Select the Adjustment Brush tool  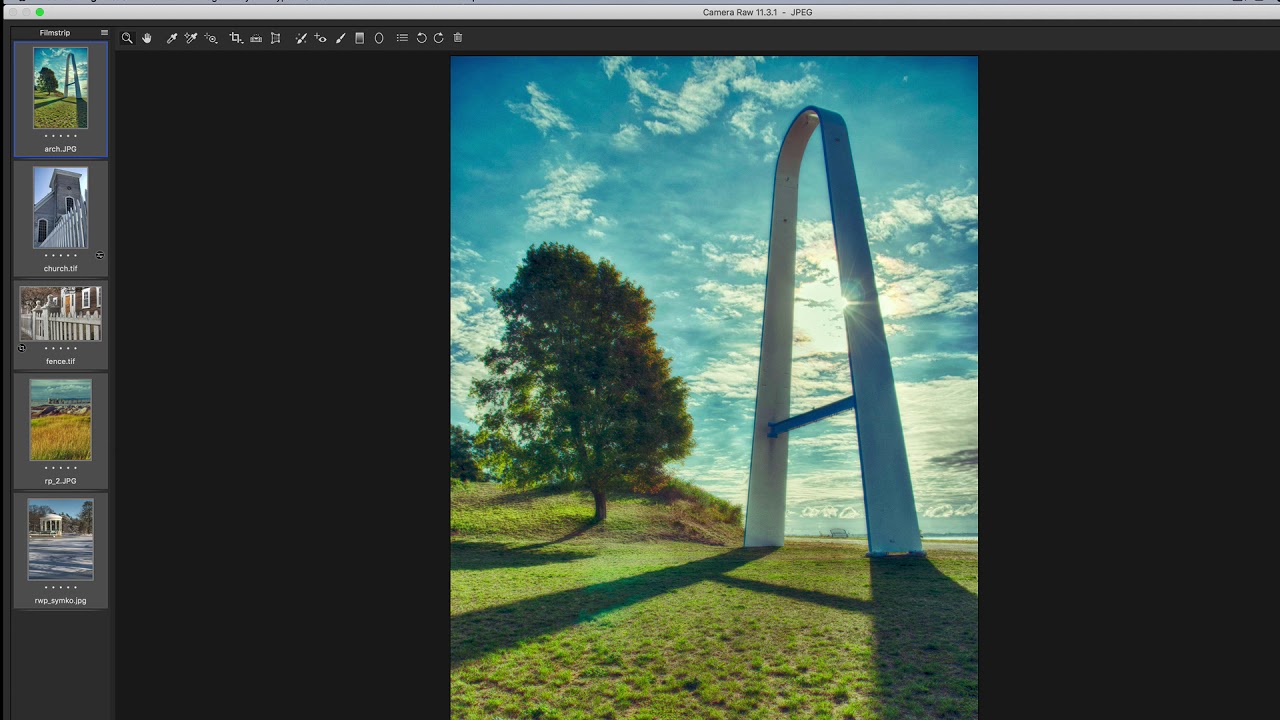[340, 38]
